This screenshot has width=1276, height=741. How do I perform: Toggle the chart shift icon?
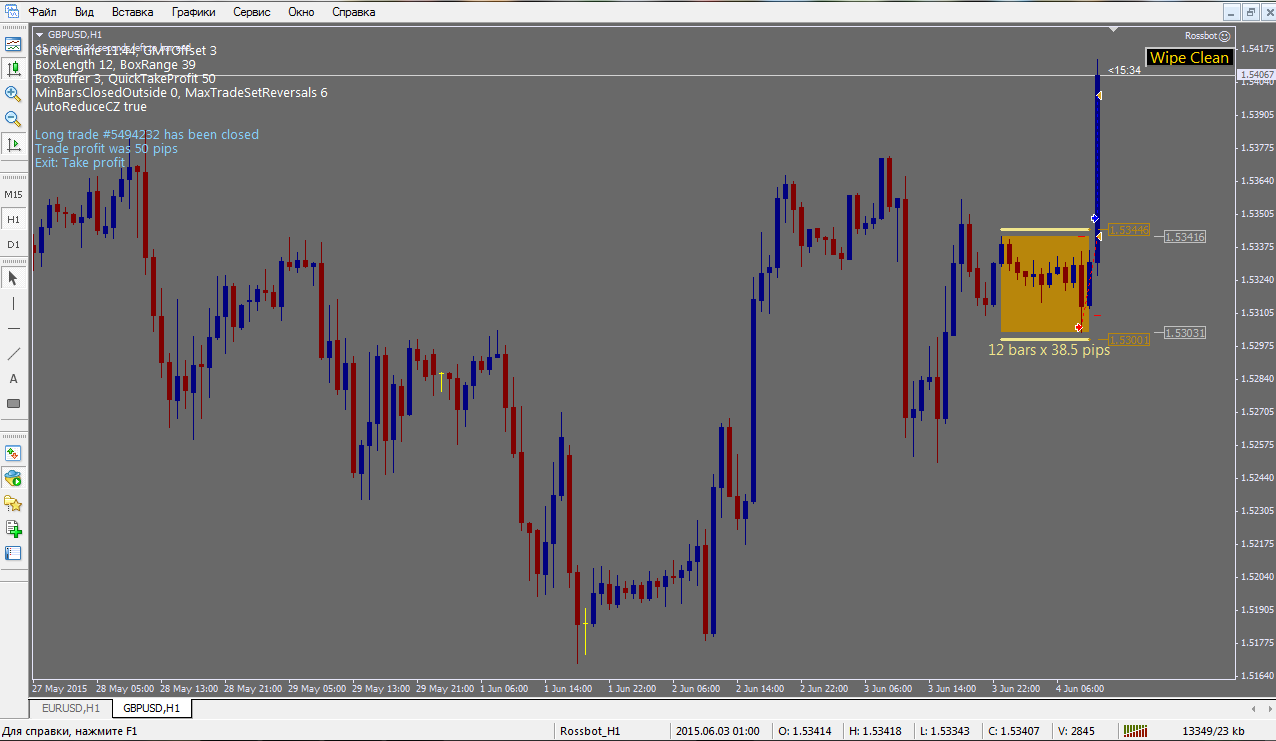[x=13, y=144]
